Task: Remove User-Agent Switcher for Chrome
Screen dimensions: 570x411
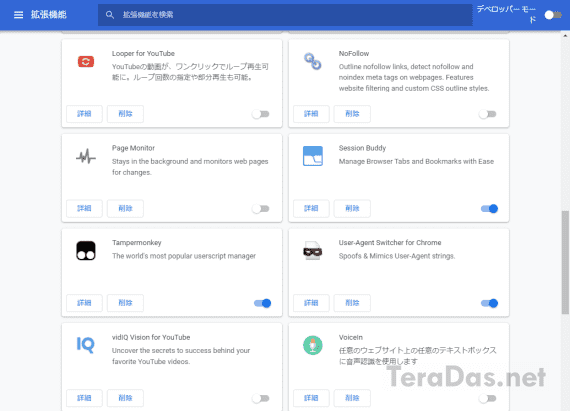Action: click(352, 303)
